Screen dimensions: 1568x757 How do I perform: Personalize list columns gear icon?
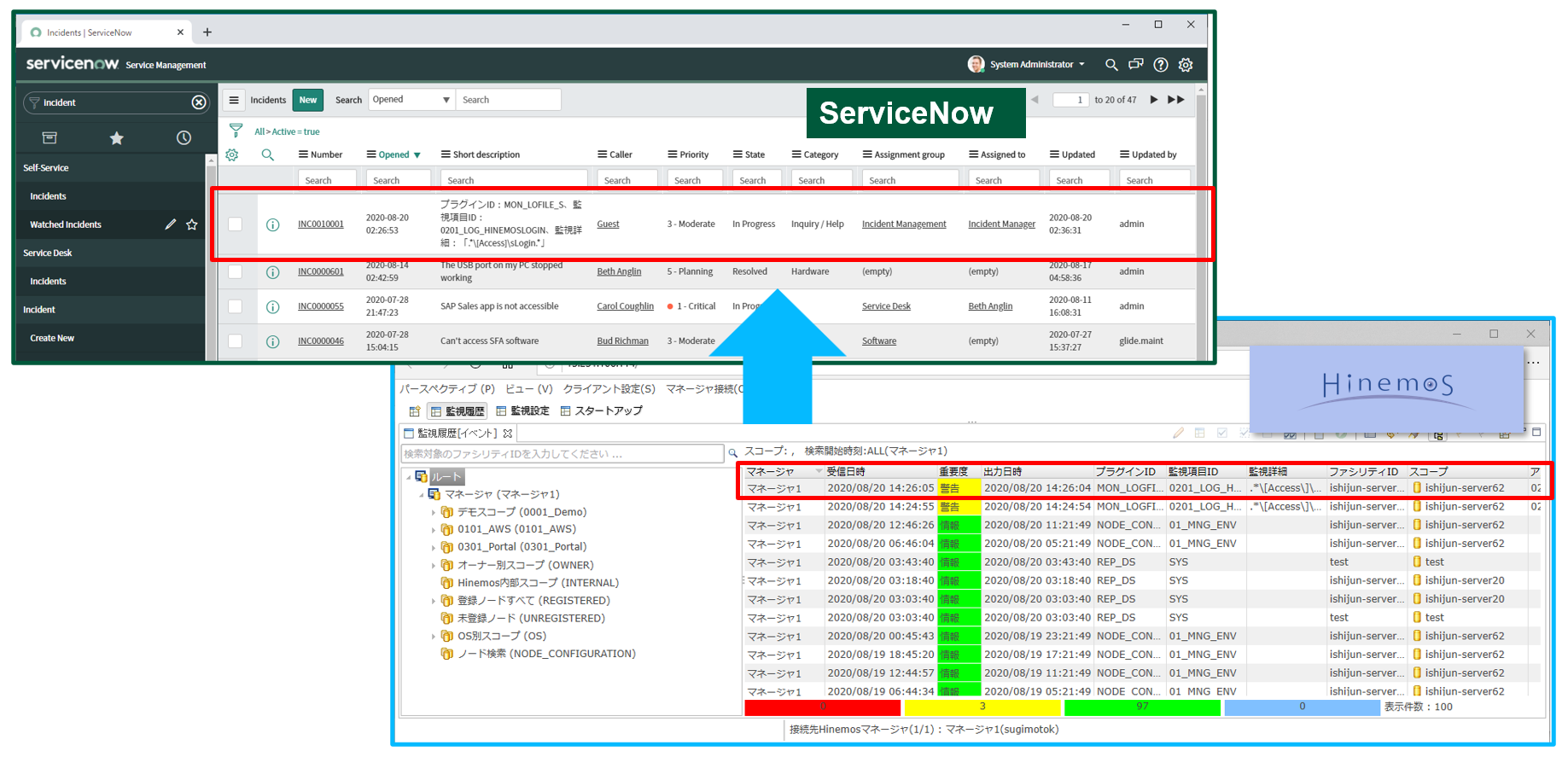(232, 154)
